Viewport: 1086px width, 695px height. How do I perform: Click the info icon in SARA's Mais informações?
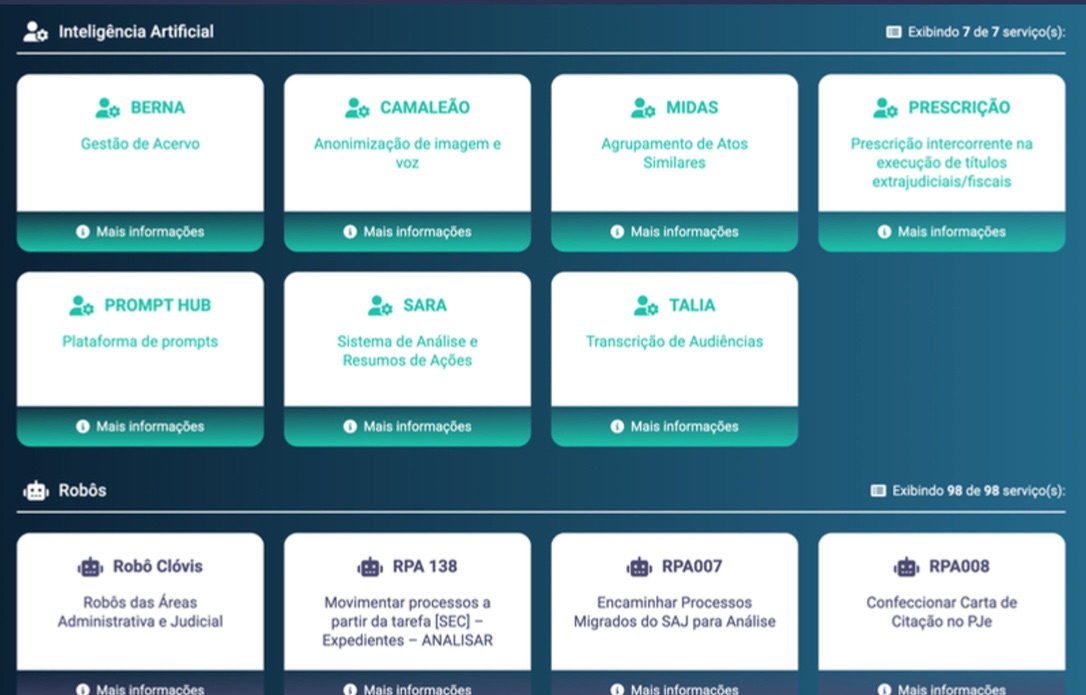[350, 426]
